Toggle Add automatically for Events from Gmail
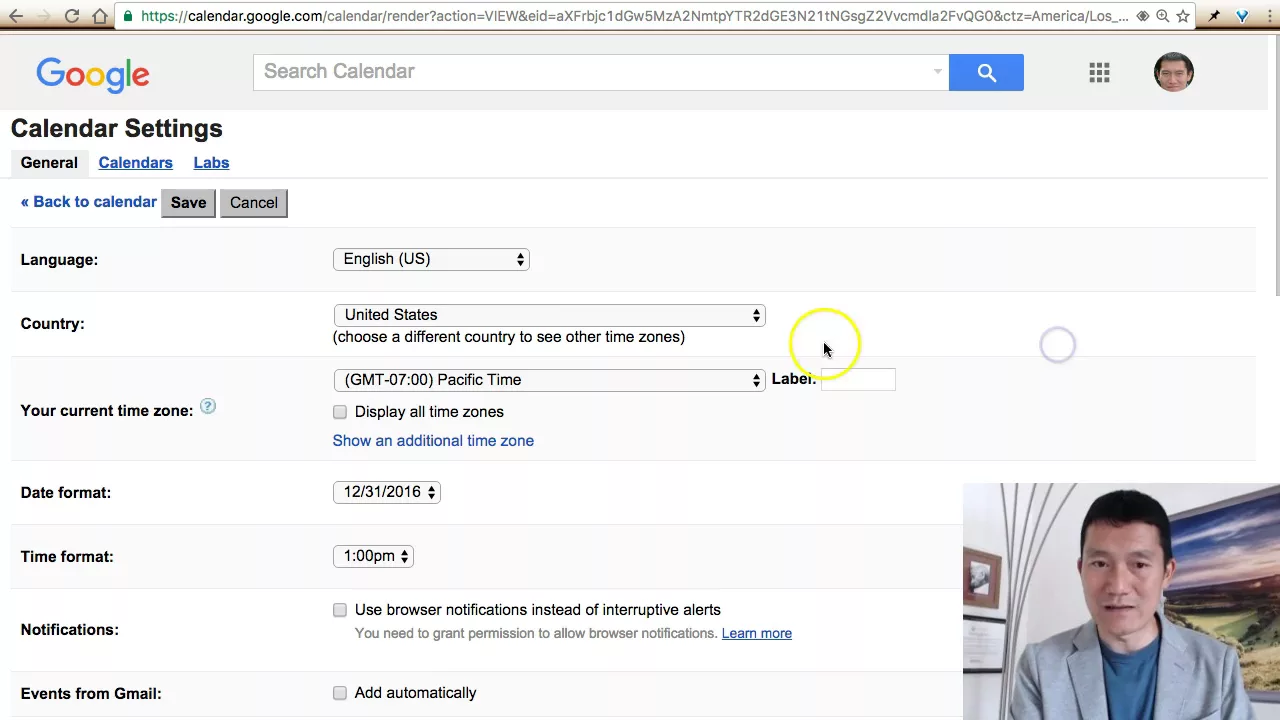The height and width of the screenshot is (720, 1280). 340,693
